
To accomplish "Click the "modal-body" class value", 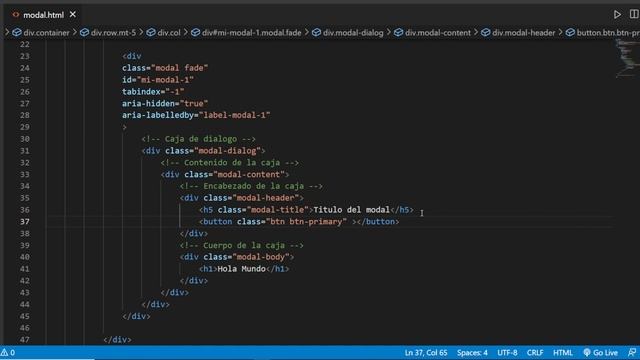I will pyautogui.click(x=261, y=258).
